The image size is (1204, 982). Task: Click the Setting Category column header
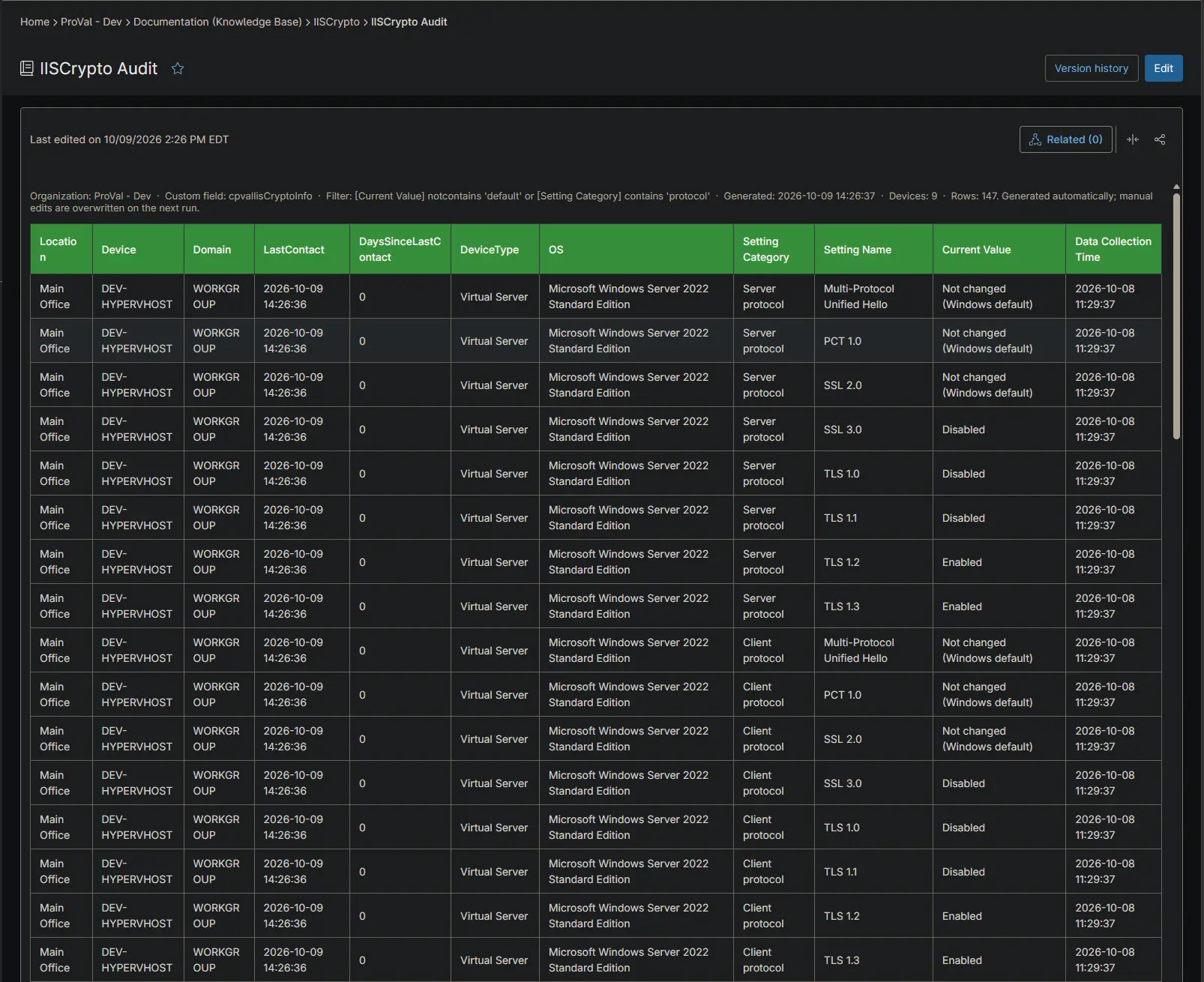774,249
